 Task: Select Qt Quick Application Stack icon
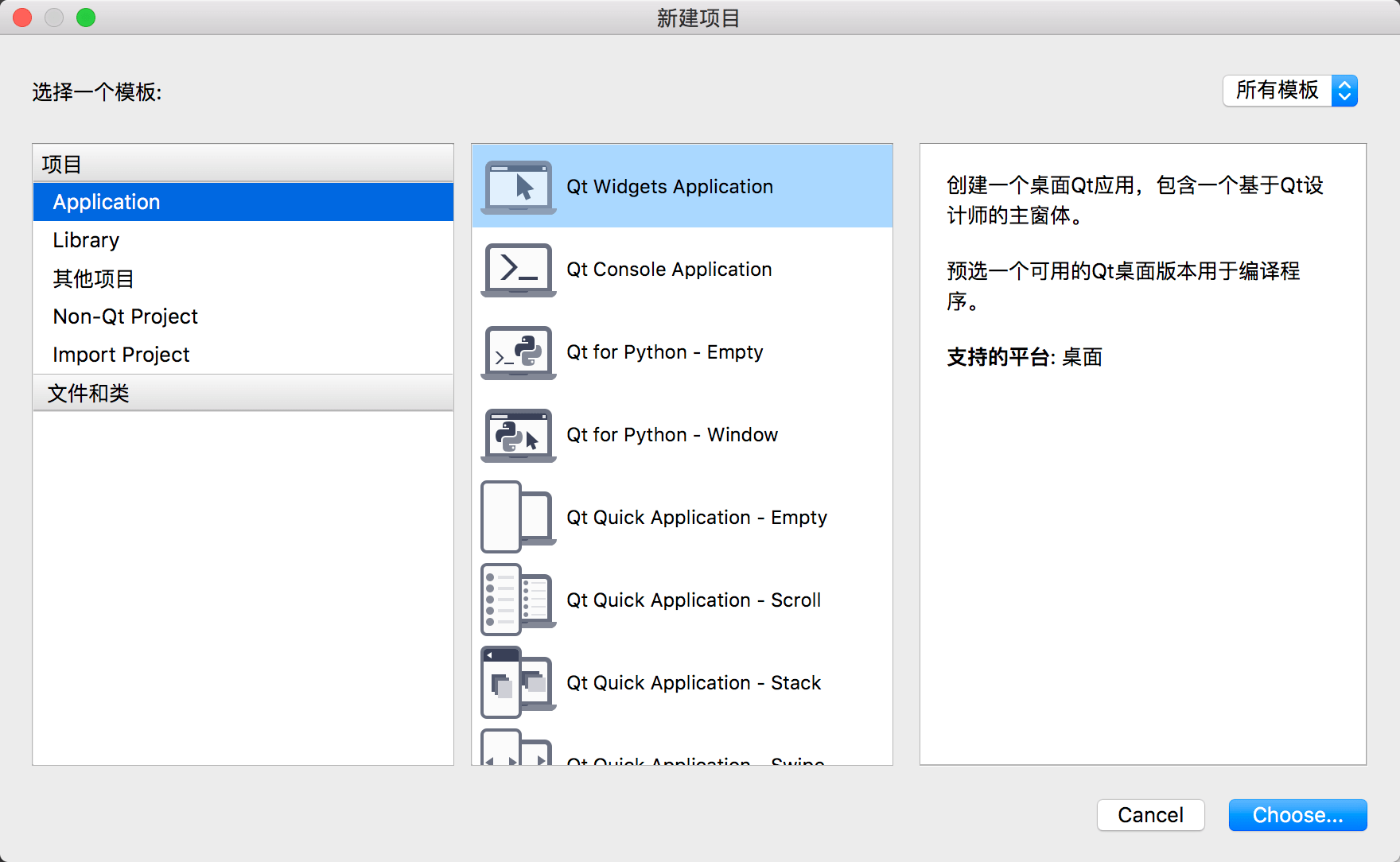click(519, 682)
